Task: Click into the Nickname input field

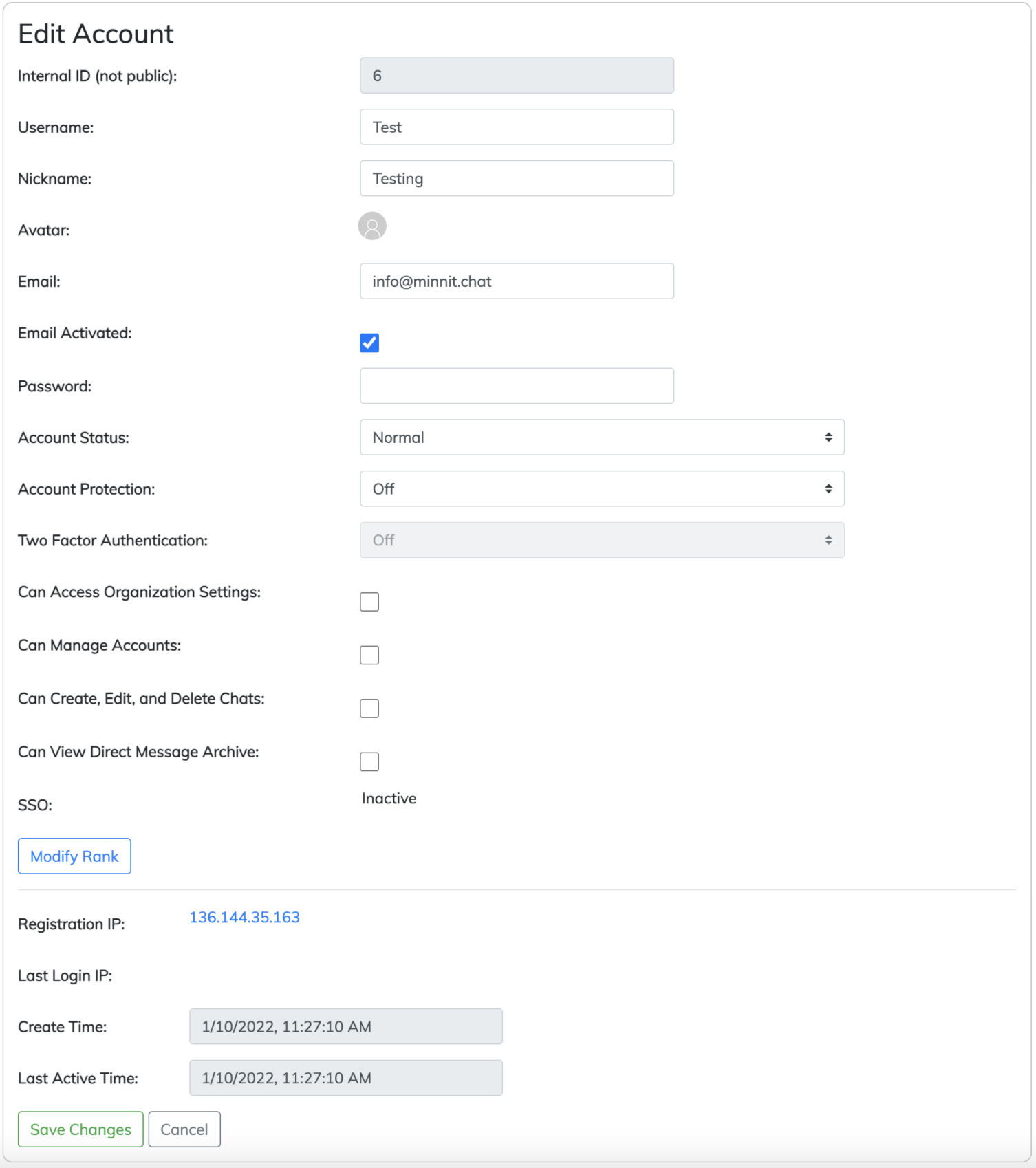Action: click(x=517, y=179)
